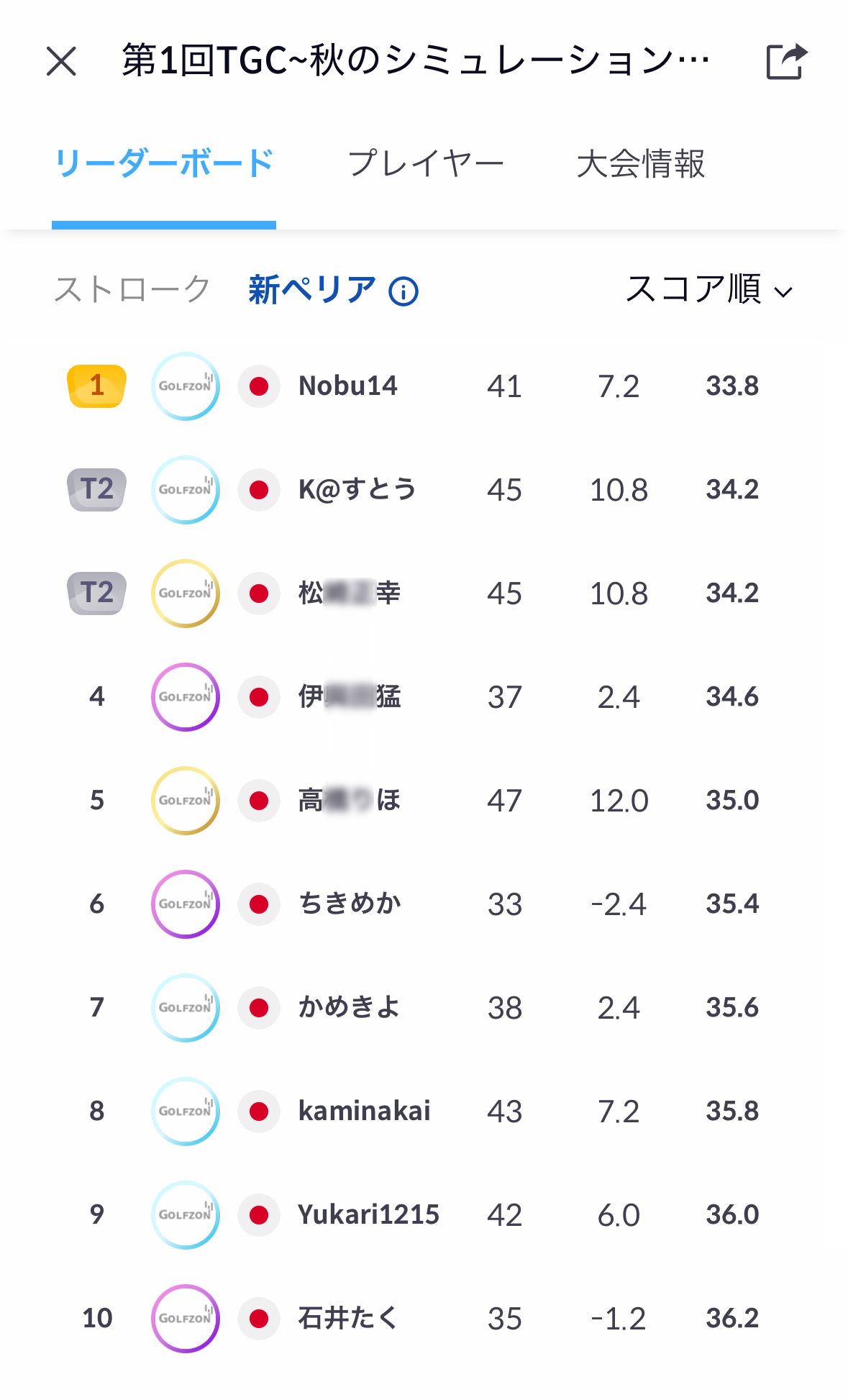Tap ちきめか's purple Golfzon avatar
This screenshot has width=848, height=1400.
(x=186, y=904)
